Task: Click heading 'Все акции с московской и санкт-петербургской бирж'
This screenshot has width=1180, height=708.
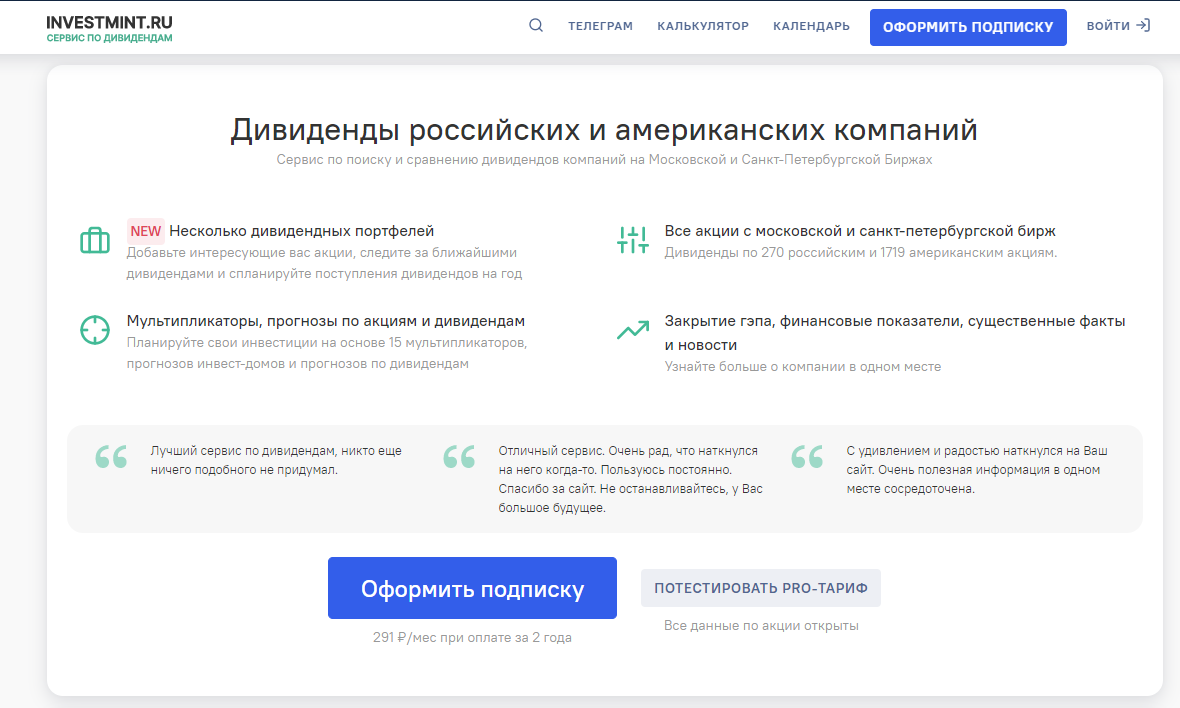Action: click(860, 231)
